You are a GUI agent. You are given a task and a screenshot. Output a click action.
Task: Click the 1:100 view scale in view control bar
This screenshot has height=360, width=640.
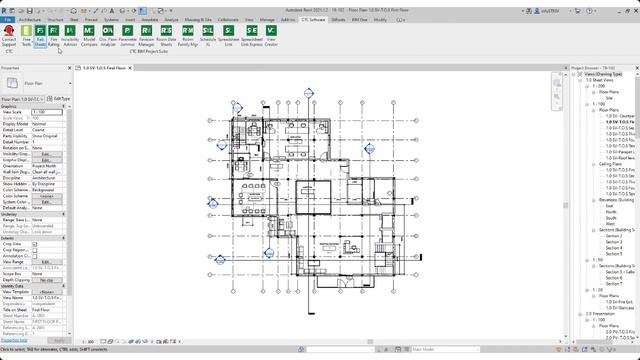88,342
